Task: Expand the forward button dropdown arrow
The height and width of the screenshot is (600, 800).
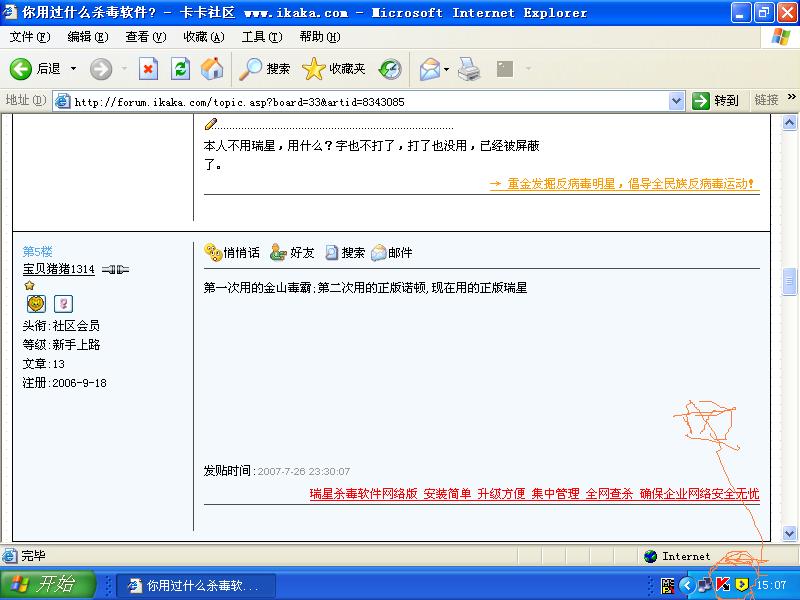Action: pos(123,68)
